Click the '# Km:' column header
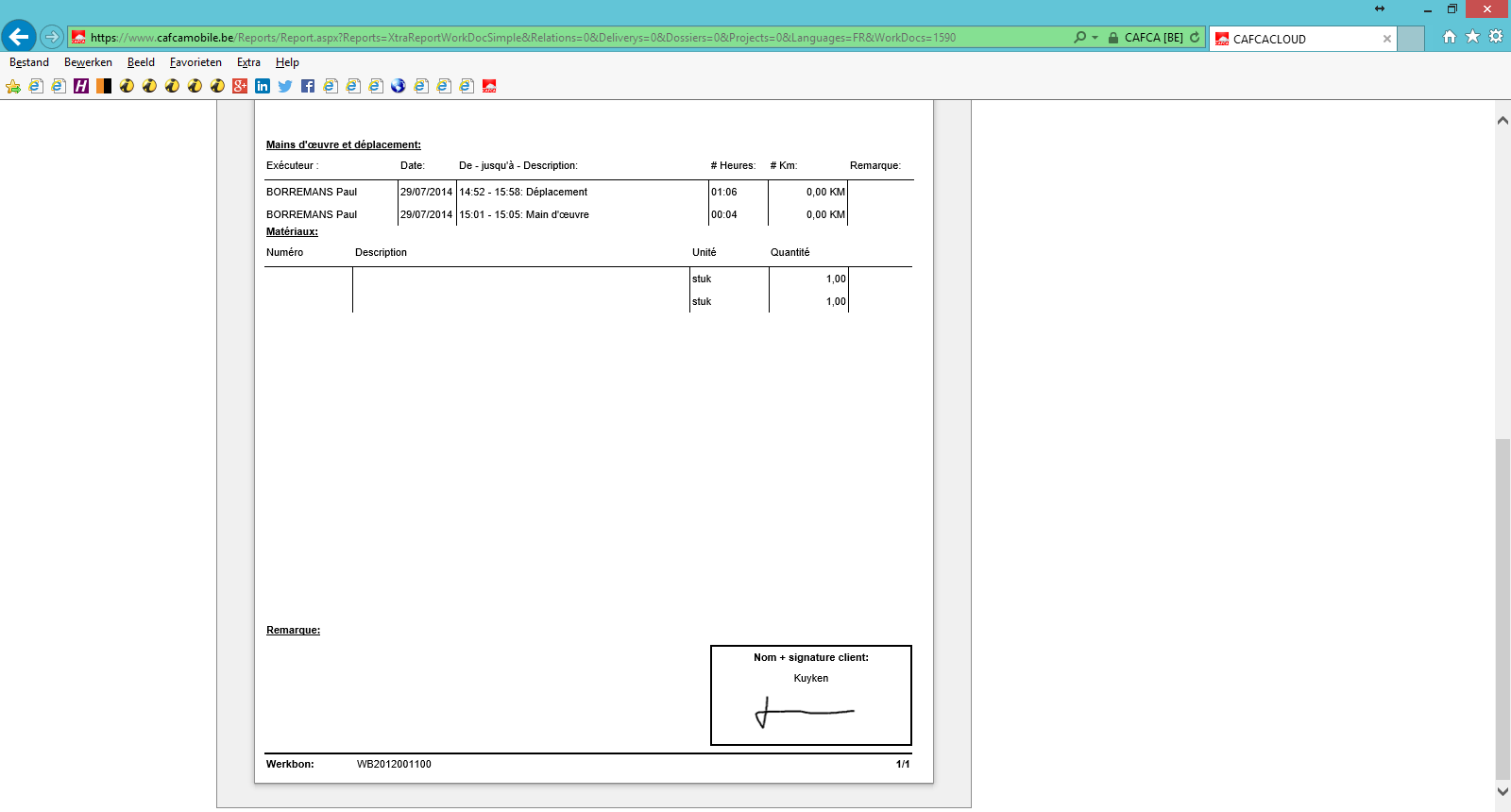Image resolution: width=1511 pixels, height=812 pixels. click(x=784, y=165)
